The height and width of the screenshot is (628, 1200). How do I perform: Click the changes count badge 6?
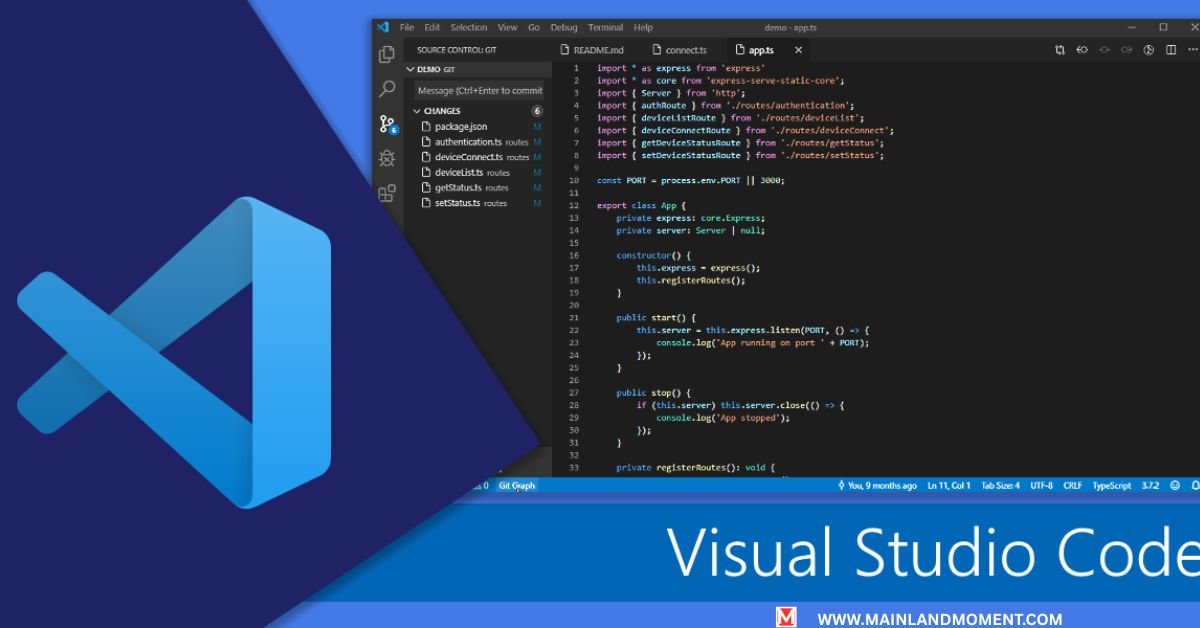pyautogui.click(x=537, y=111)
